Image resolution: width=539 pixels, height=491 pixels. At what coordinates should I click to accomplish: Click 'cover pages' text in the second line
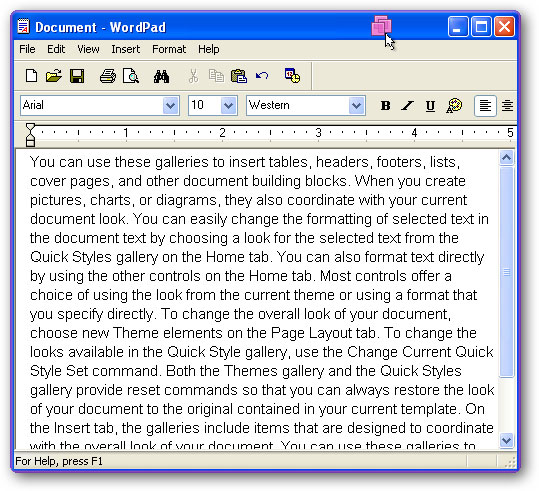point(70,182)
